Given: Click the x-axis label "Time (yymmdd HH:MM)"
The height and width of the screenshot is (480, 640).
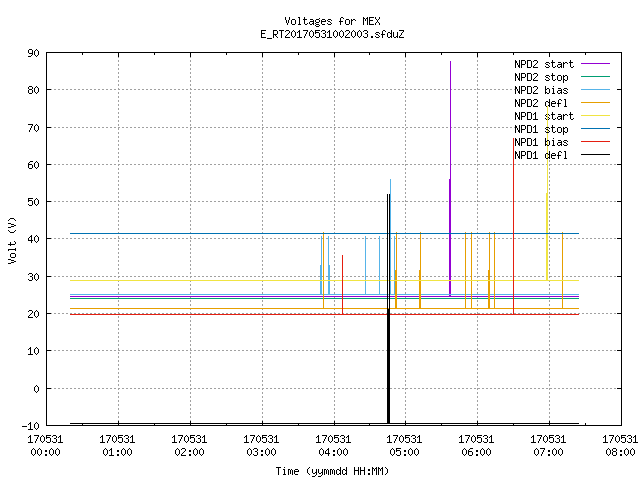Looking at the screenshot, I should pyautogui.click(x=332, y=471).
